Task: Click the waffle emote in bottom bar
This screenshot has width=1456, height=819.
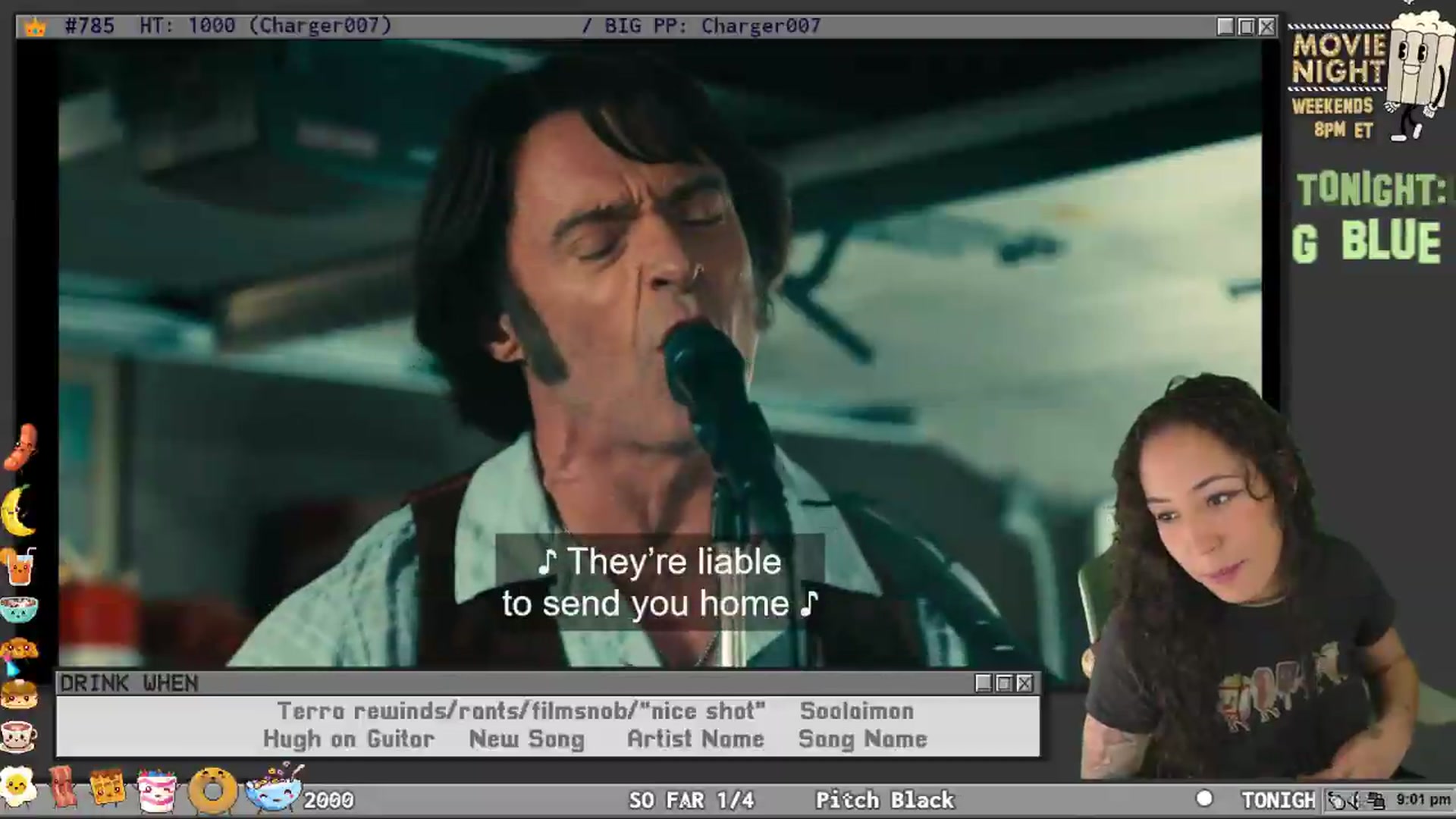Action: click(x=108, y=788)
